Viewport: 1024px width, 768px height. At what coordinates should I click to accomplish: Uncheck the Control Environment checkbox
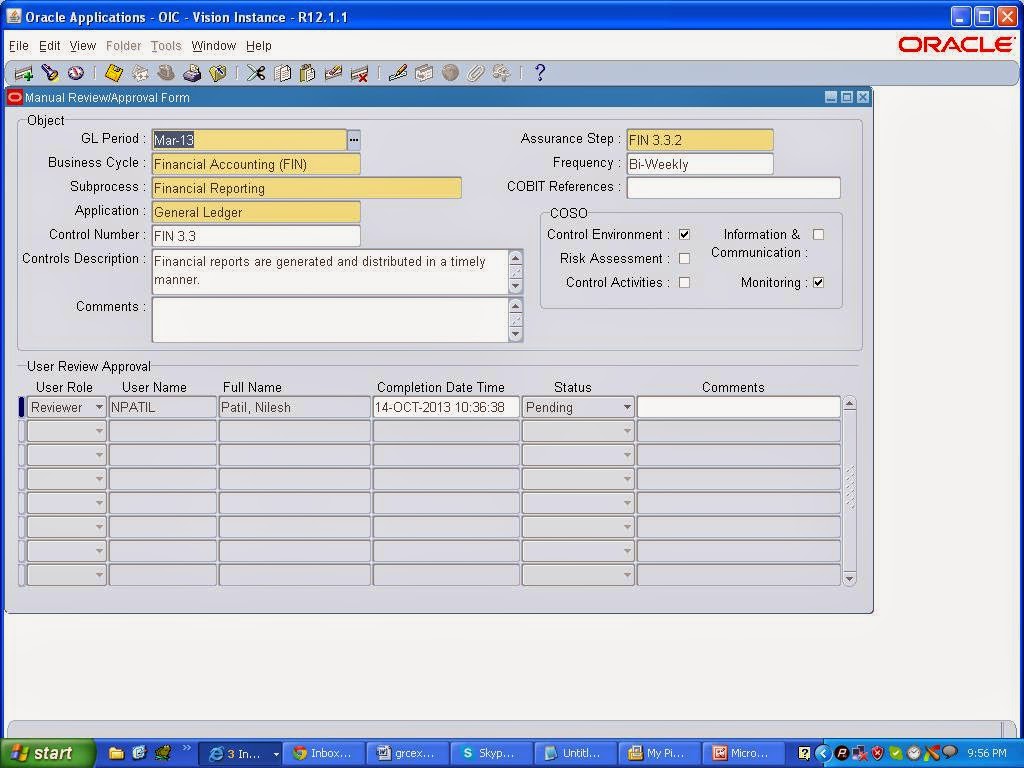(x=684, y=234)
